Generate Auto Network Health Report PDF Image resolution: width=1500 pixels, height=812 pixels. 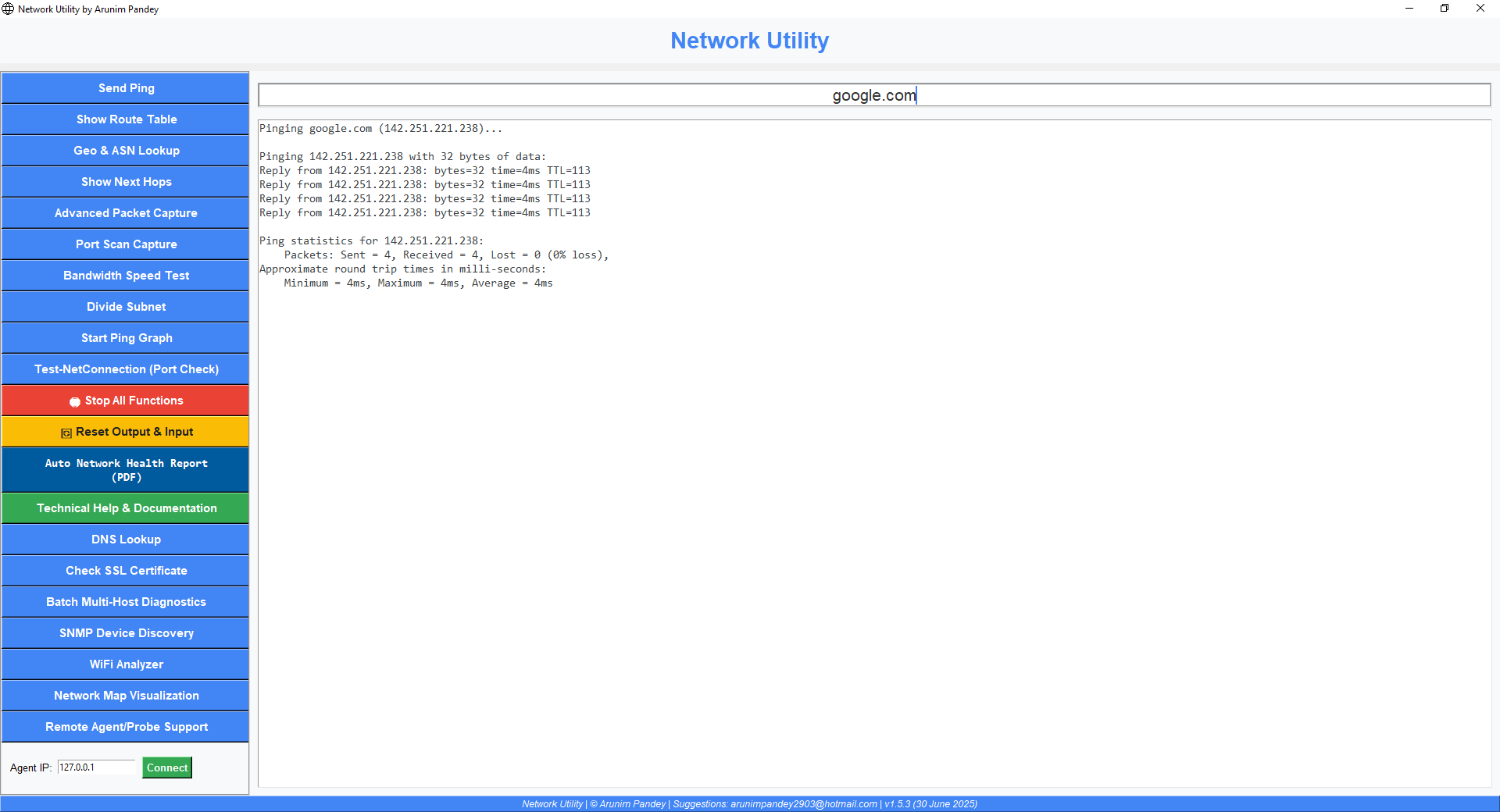(125, 469)
